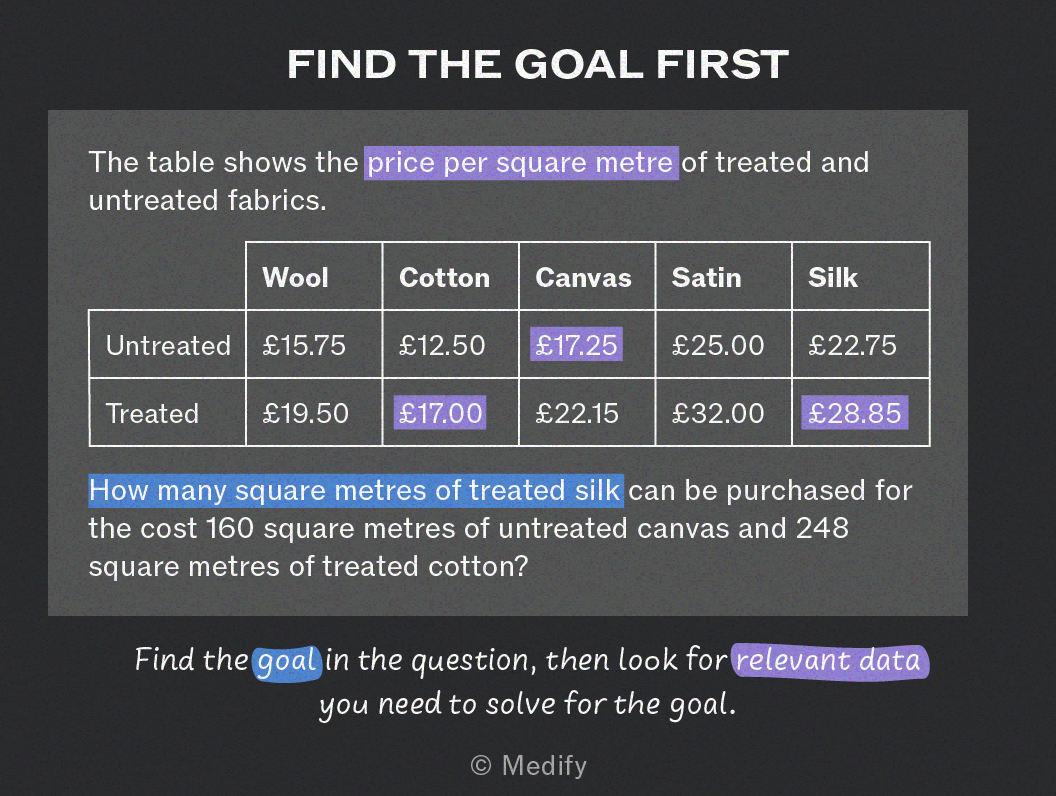Click the Satin column header
Screen dimensions: 1056x796
[706, 277]
